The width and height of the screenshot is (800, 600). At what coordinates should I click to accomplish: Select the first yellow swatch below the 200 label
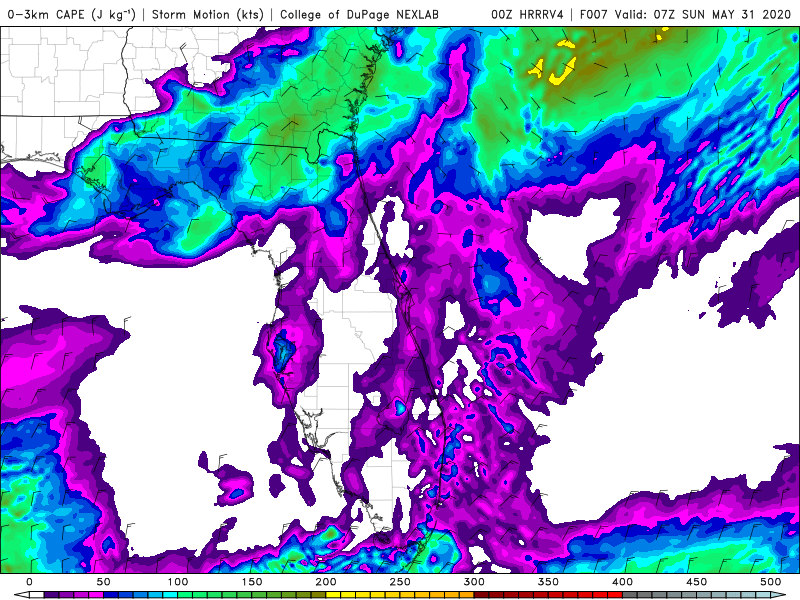[x=333, y=595]
